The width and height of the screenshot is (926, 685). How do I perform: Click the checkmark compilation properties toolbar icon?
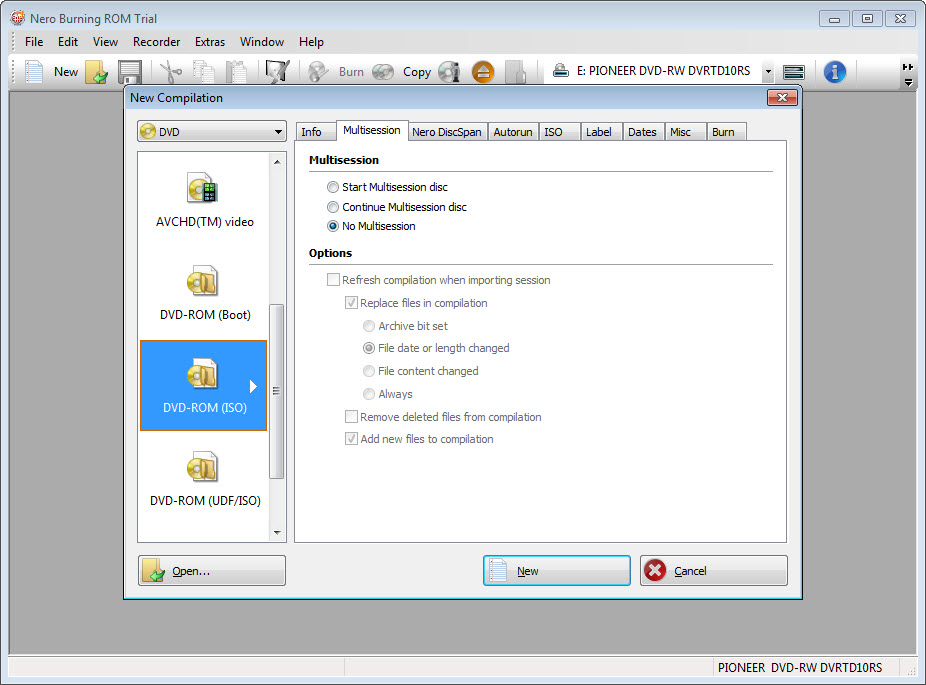[277, 72]
